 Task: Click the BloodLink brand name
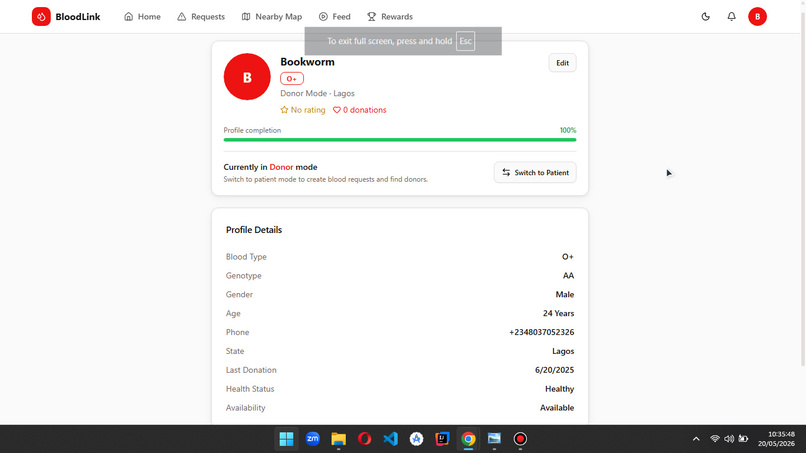[x=78, y=16]
